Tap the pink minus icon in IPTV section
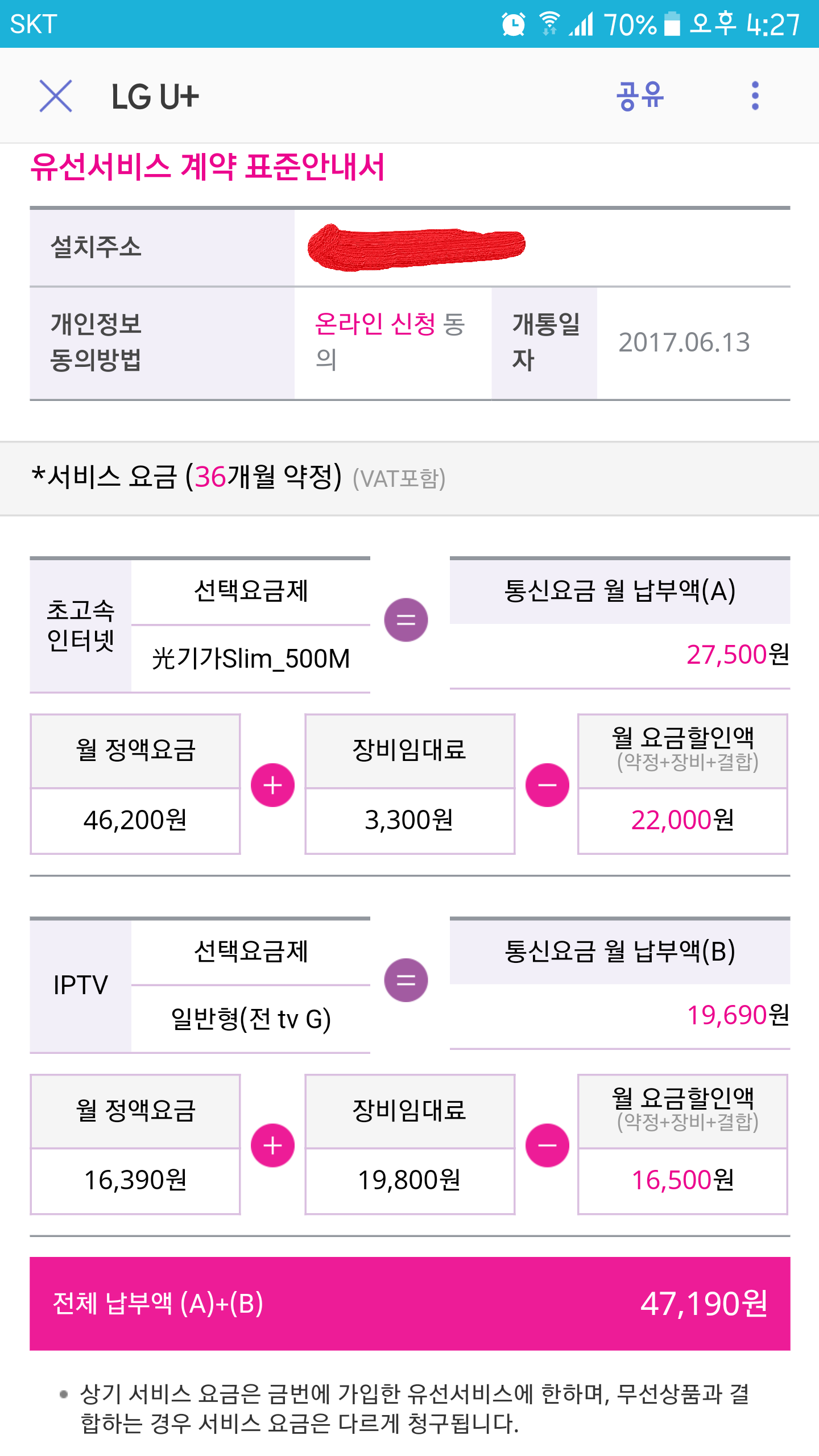Screen dimensions: 819x1456 547,1145
